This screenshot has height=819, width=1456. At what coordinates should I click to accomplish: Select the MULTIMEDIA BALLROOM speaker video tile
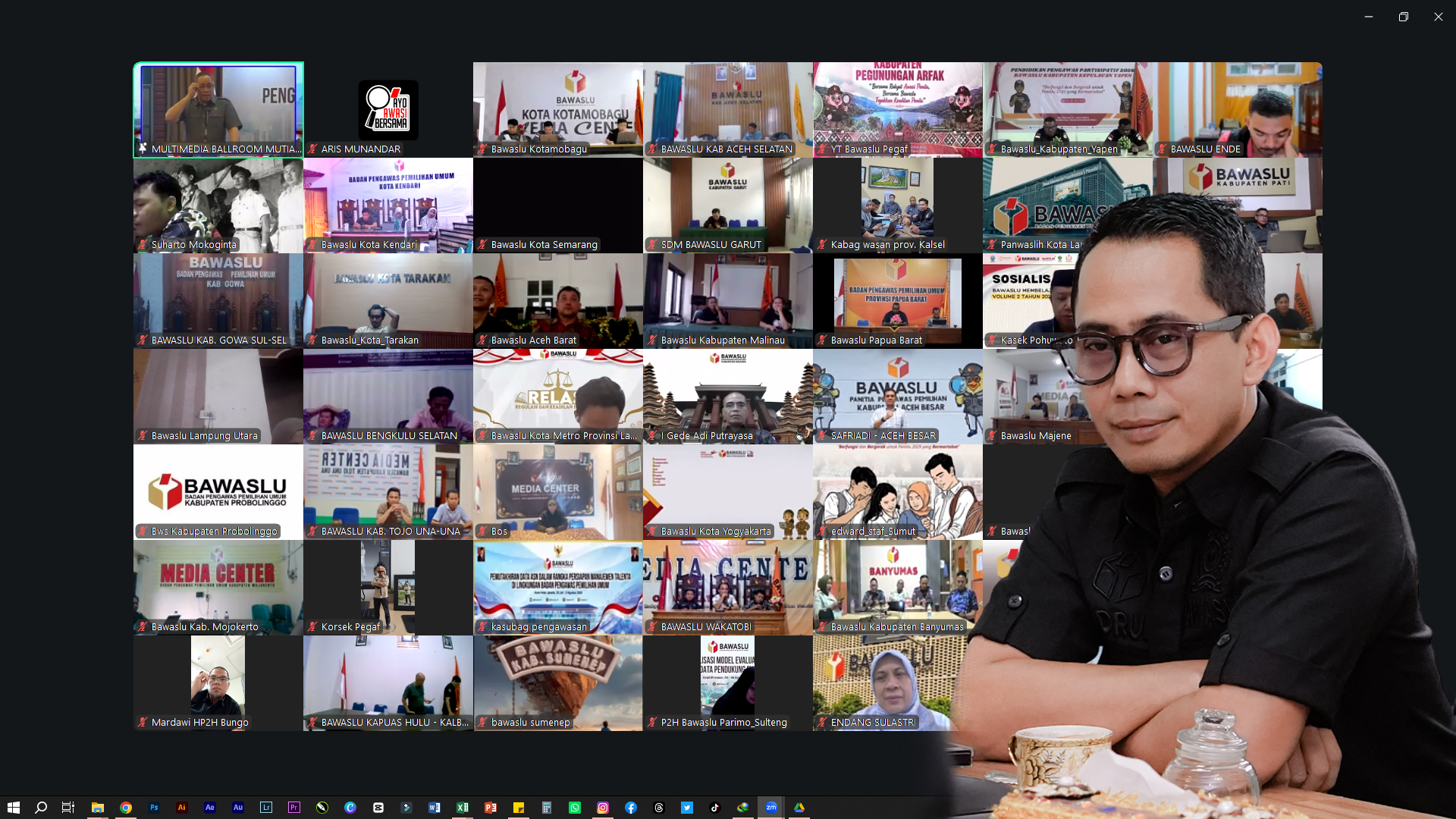pyautogui.click(x=218, y=110)
